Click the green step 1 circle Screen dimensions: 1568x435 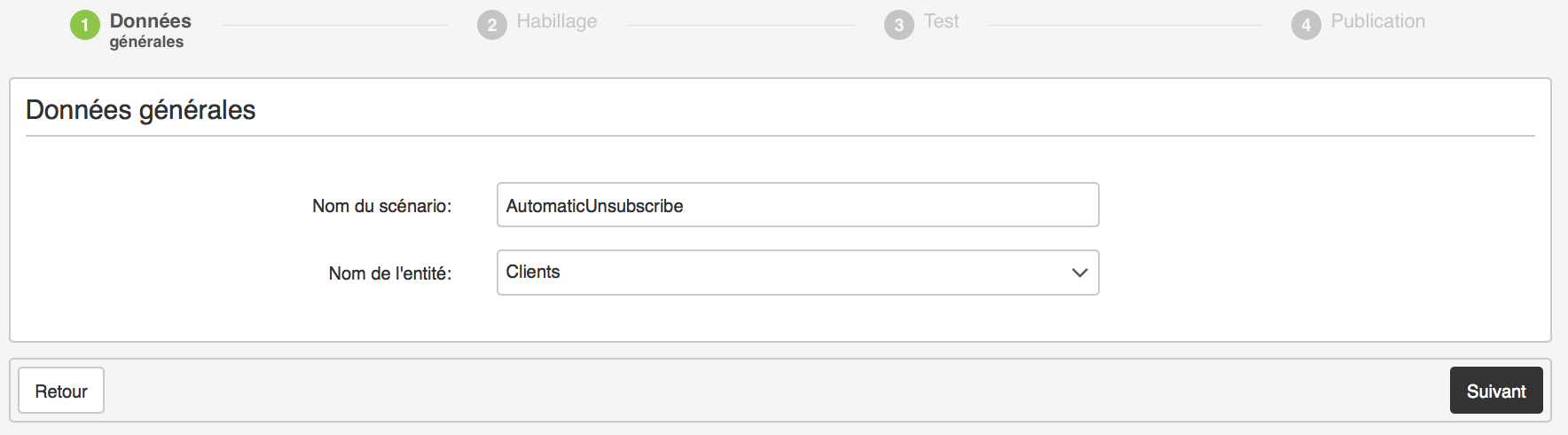coord(85,25)
